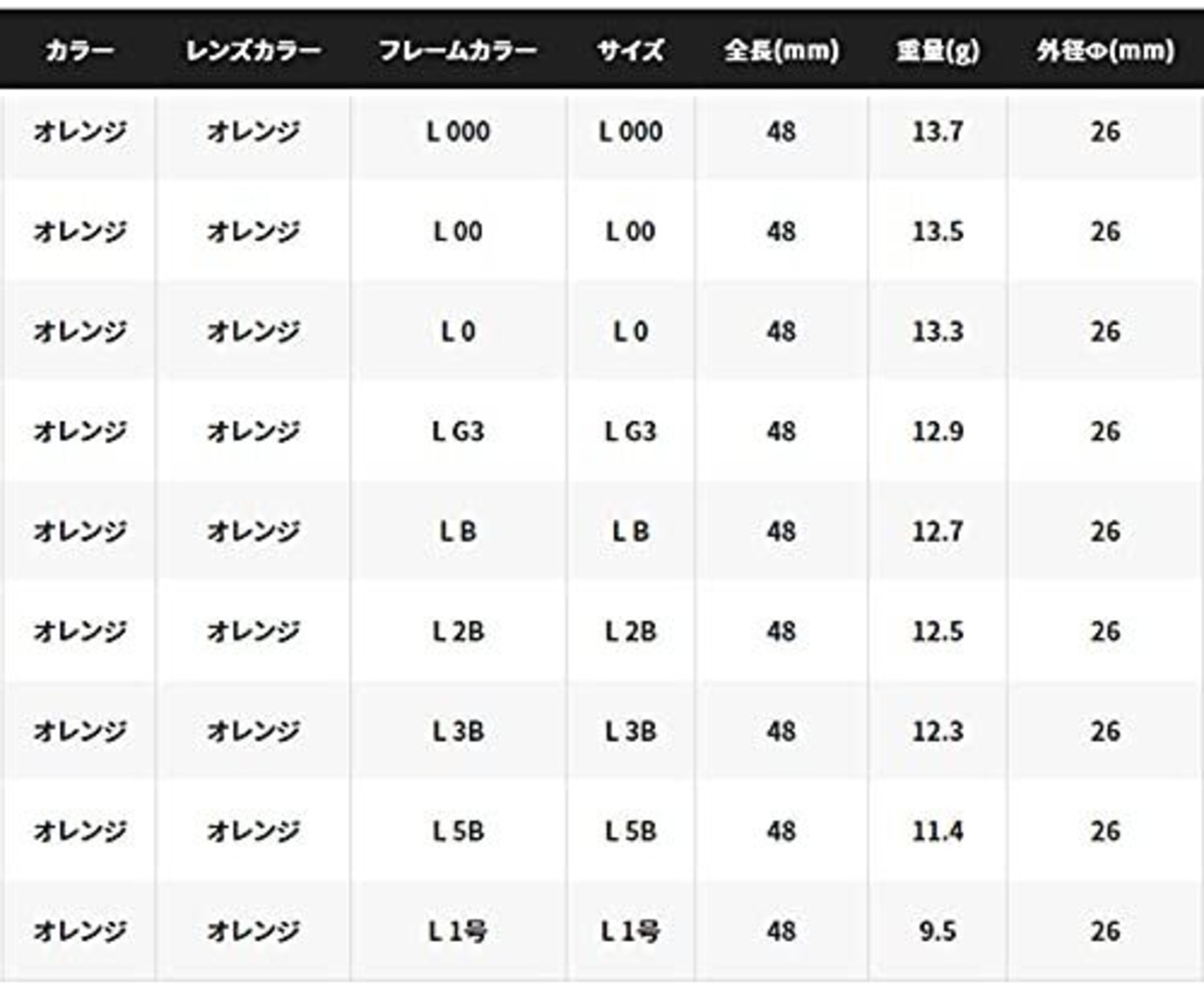
Task: Click the 外径Φ(mm) column header
Action: (x=1105, y=50)
